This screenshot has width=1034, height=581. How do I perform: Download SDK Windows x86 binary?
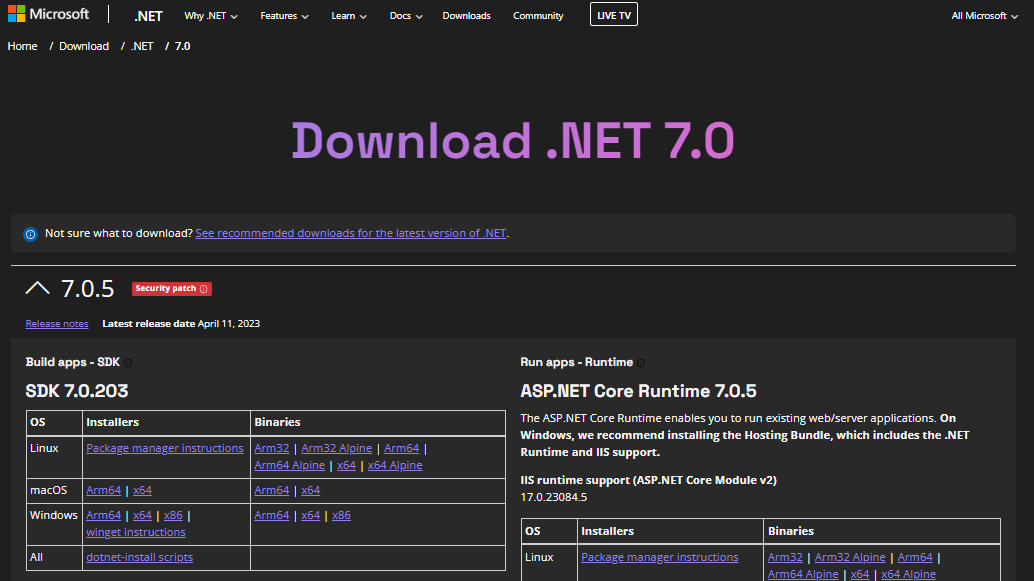pos(342,516)
